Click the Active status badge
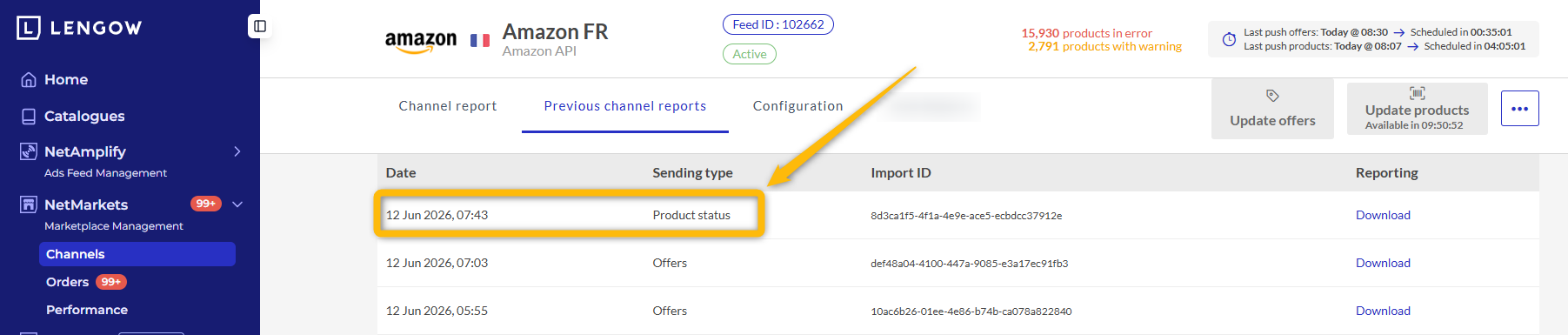 point(750,54)
